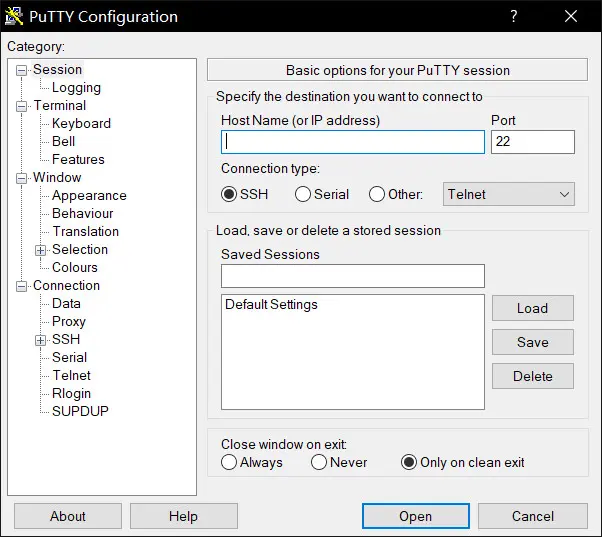Click the About button
602x537 pixels.
point(68,516)
